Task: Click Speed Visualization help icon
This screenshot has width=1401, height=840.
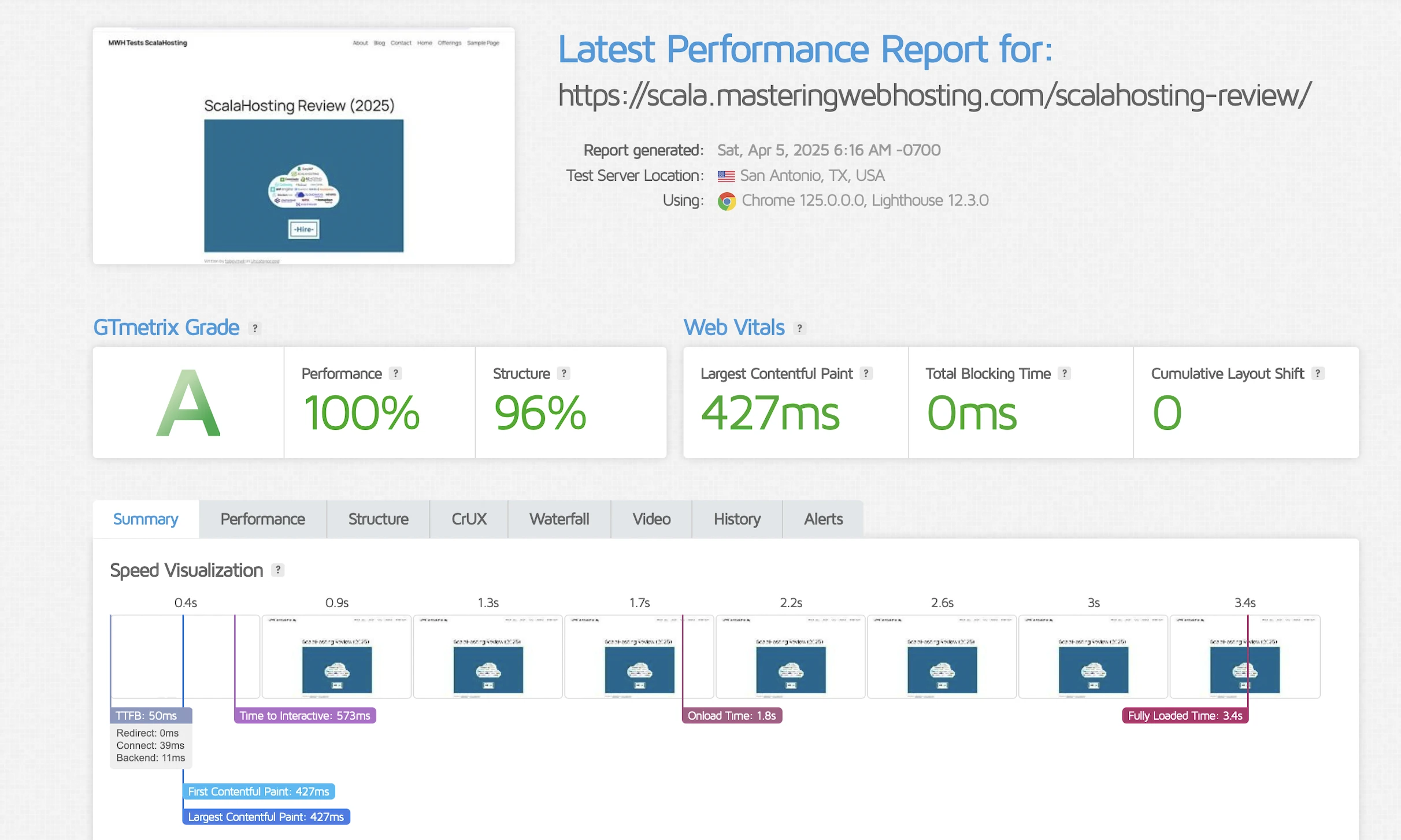Action: (x=278, y=570)
